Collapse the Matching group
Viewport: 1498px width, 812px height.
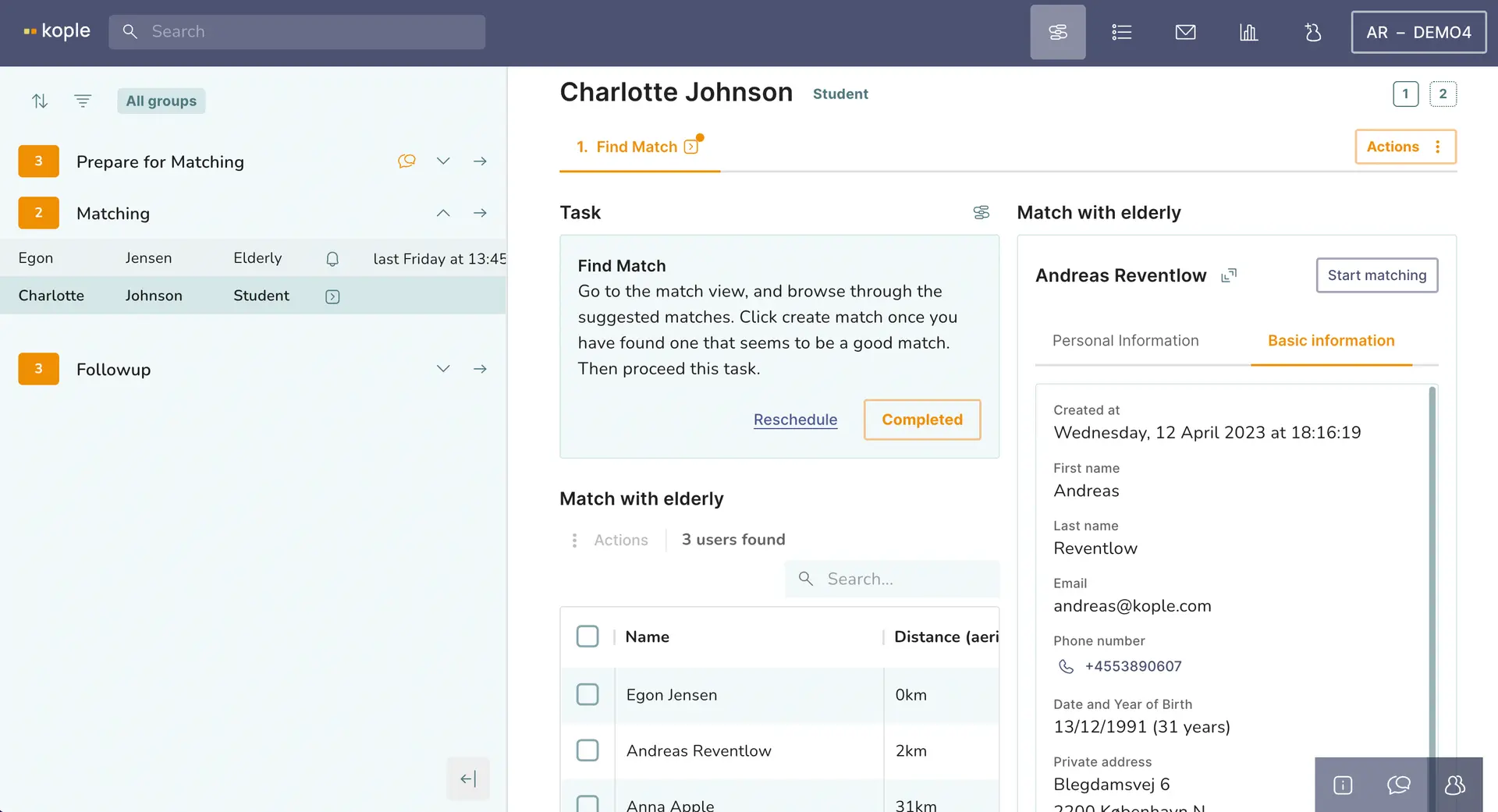tap(443, 213)
